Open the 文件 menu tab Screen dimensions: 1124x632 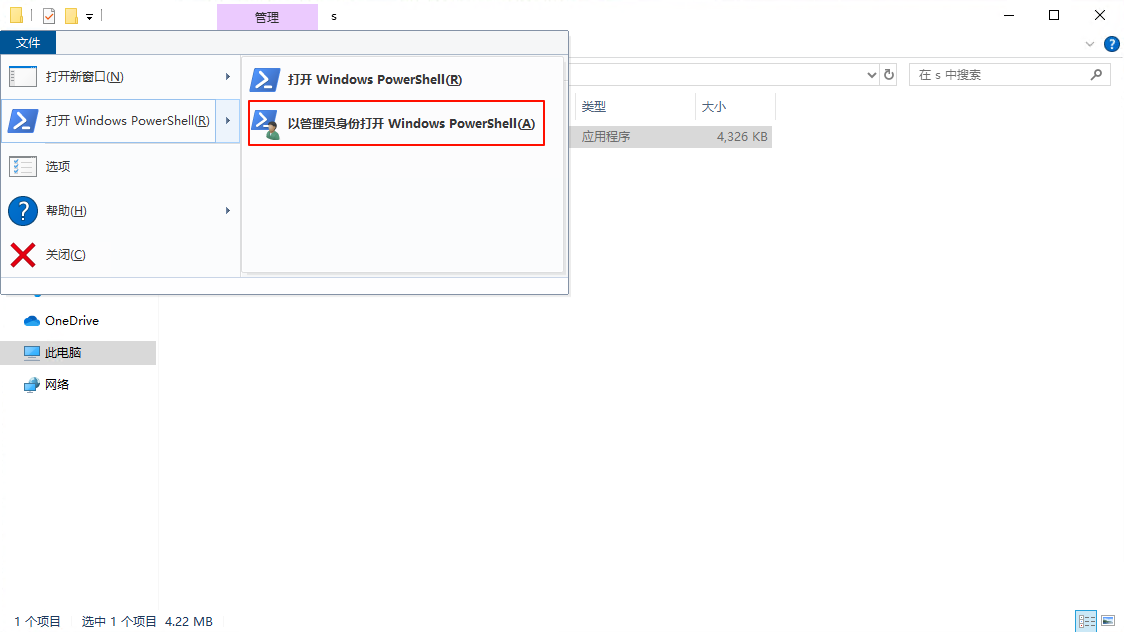click(28, 43)
